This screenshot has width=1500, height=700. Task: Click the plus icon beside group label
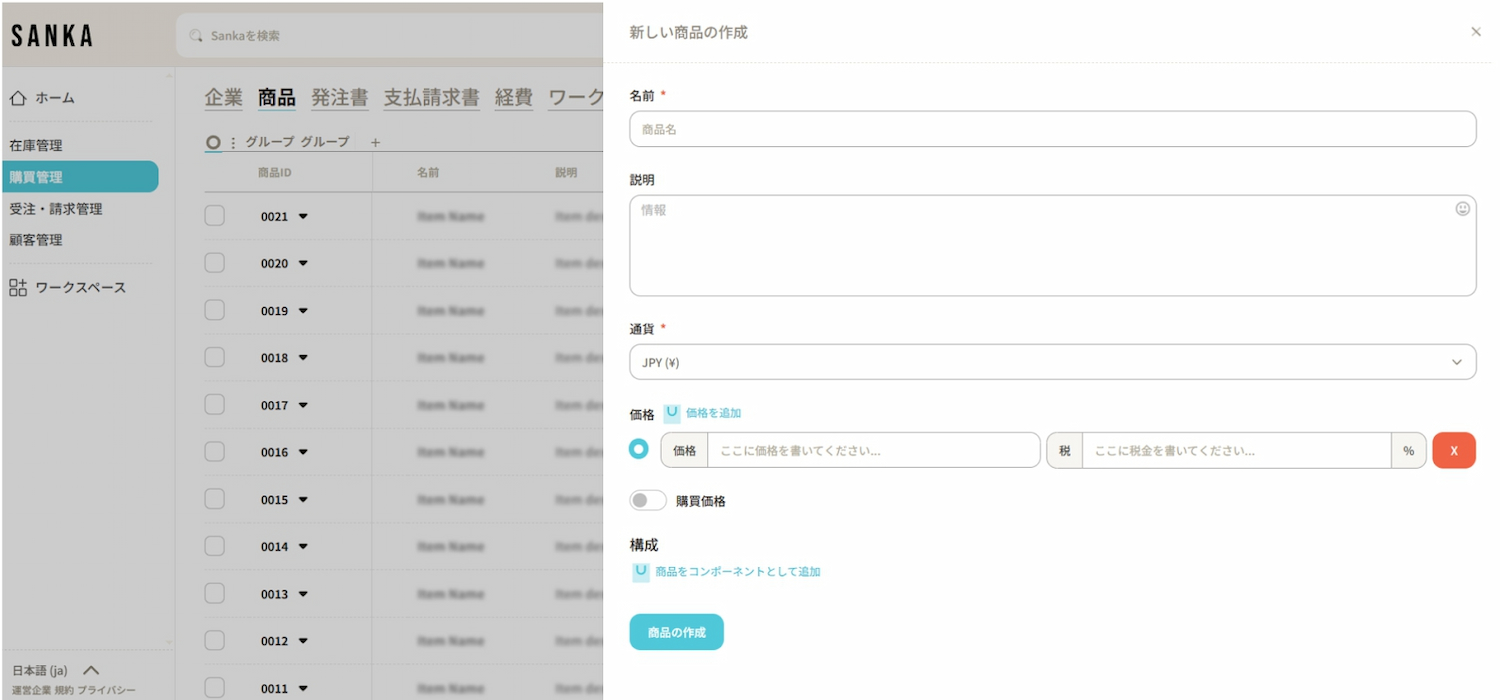[376, 143]
